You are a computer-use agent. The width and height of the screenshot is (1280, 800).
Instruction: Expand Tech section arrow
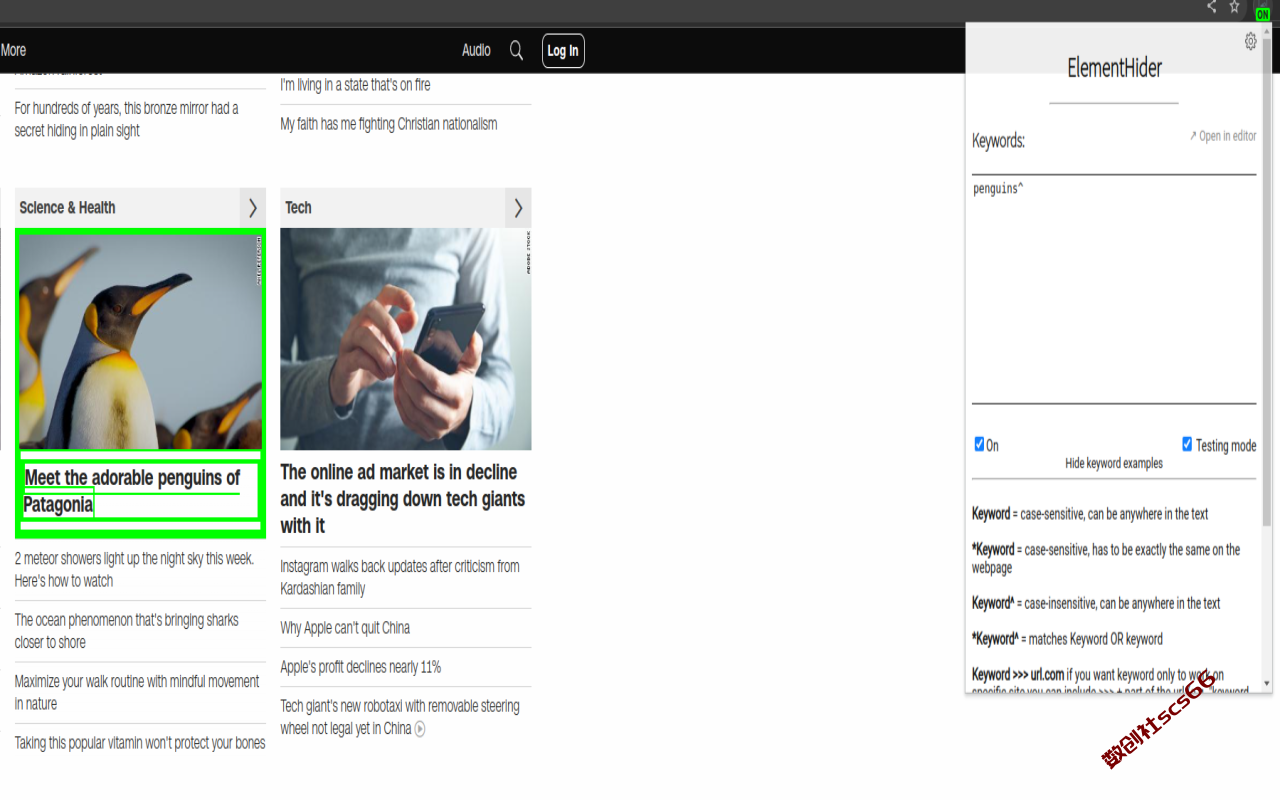click(518, 207)
